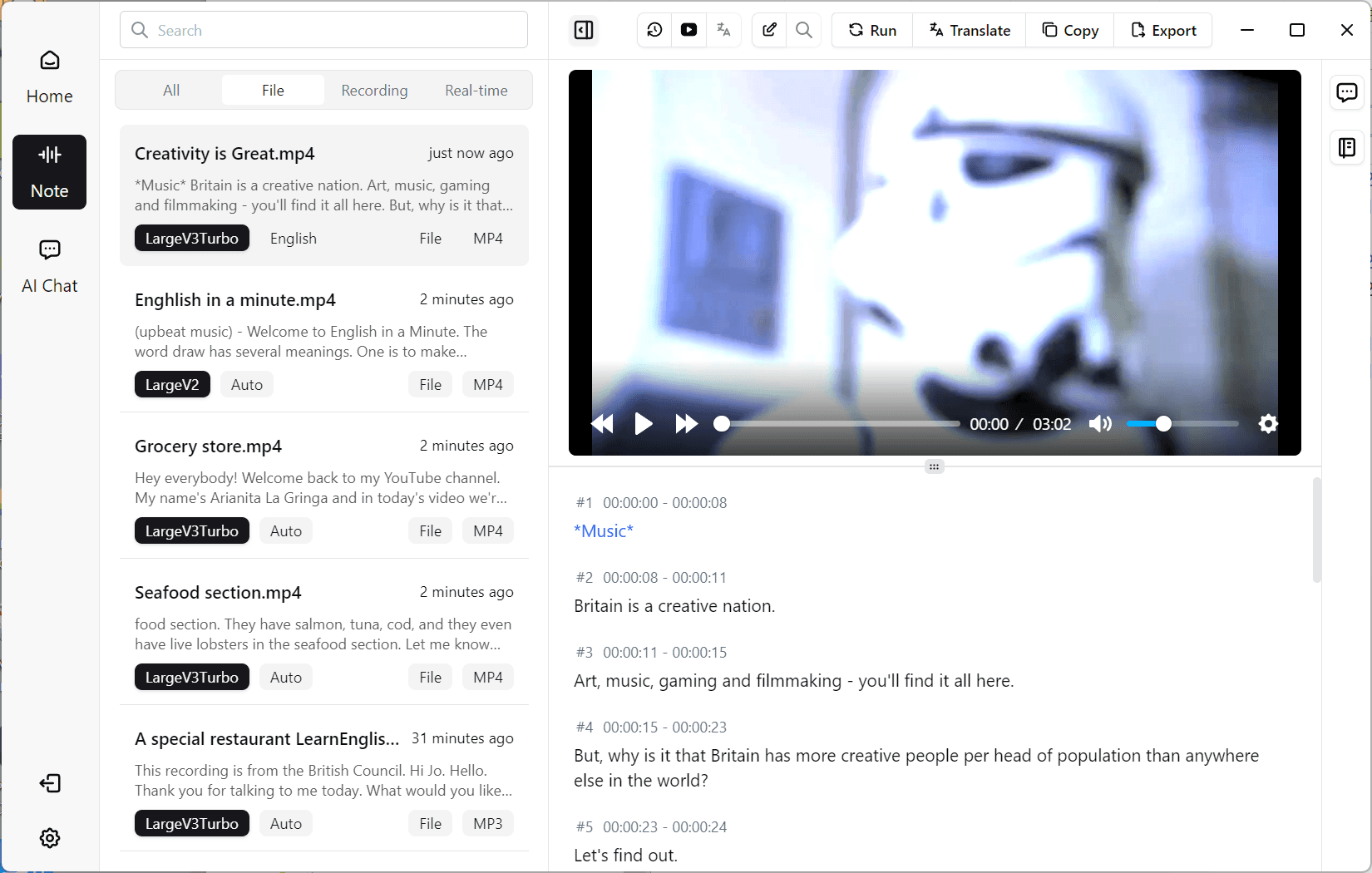Expand the Export options
Screen dimensions: 1372x873
[x=1163, y=31]
